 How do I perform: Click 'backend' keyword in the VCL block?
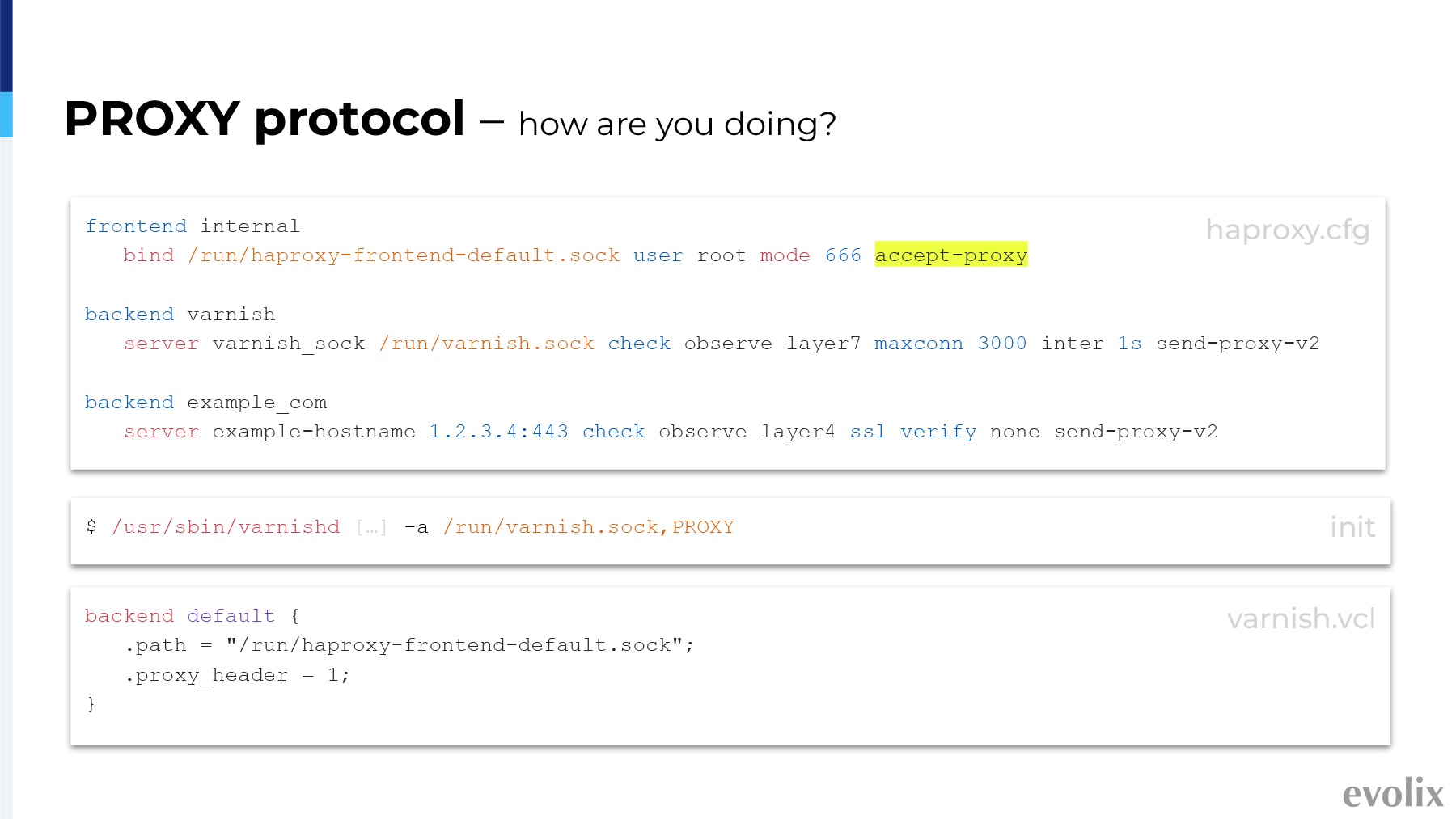[x=129, y=616]
